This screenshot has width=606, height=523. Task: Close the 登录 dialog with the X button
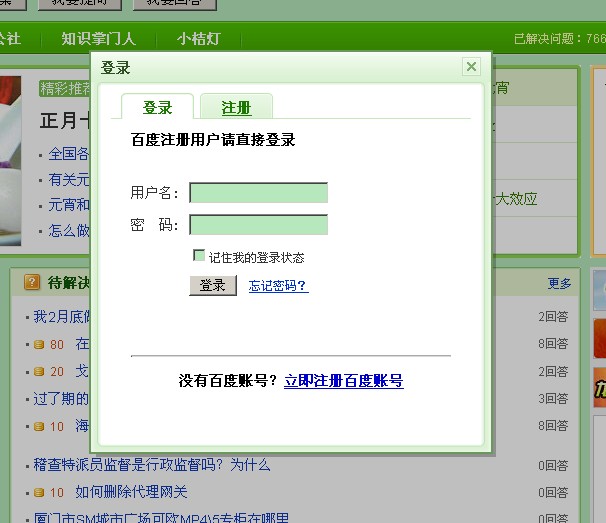pyautogui.click(x=471, y=66)
